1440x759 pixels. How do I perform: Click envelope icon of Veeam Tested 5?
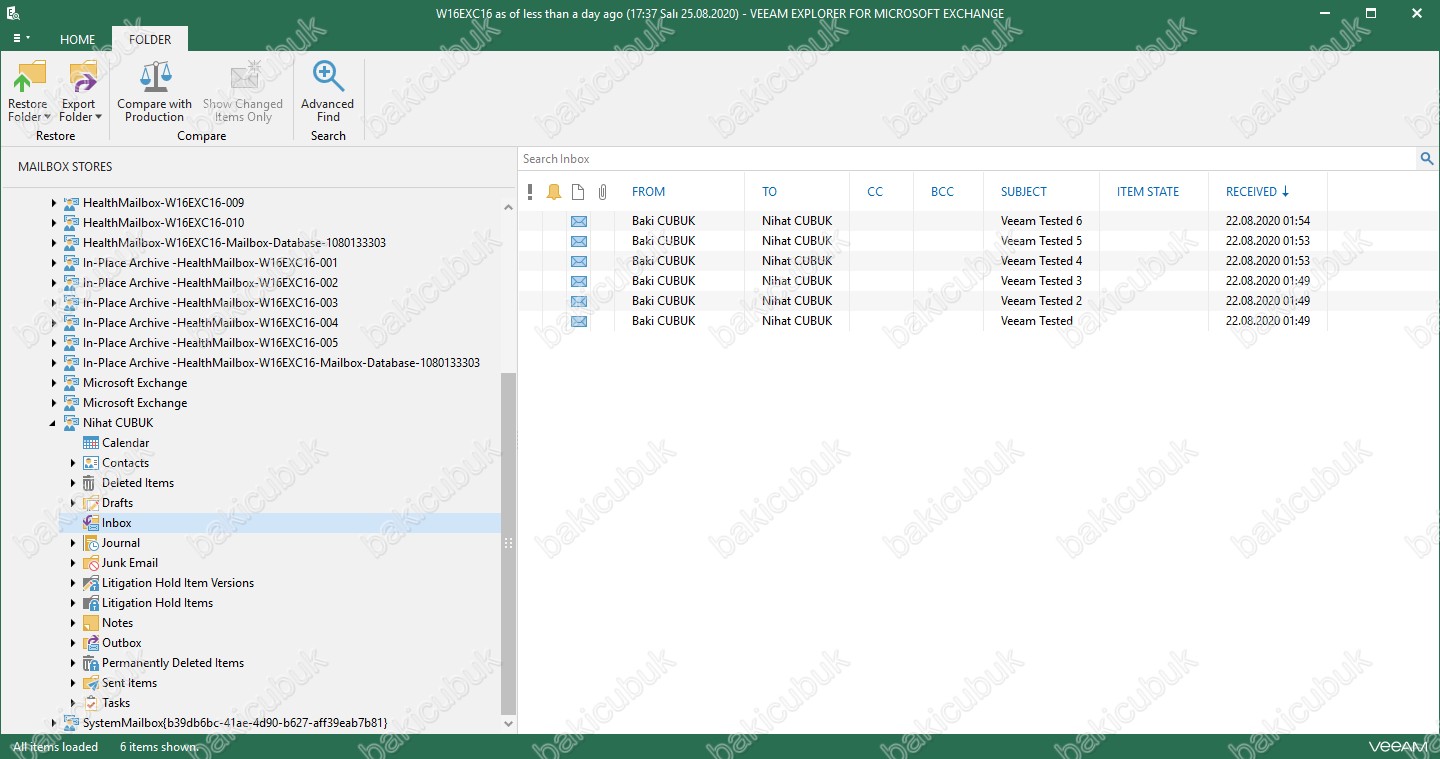pos(579,241)
